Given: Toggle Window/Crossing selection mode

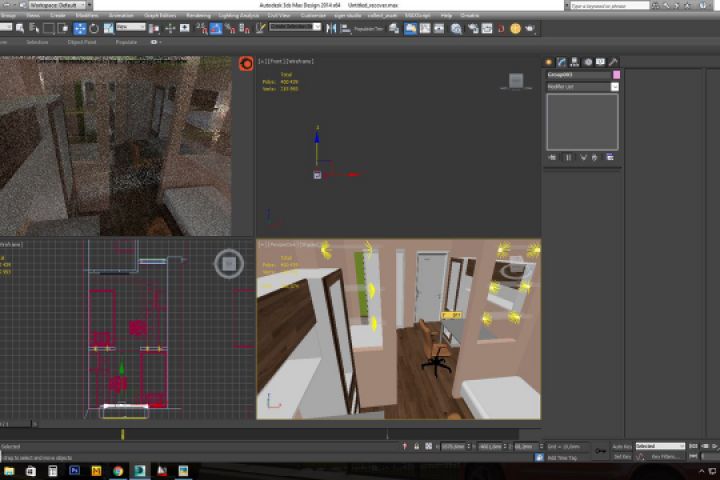Looking at the screenshot, I should (x=62, y=28).
